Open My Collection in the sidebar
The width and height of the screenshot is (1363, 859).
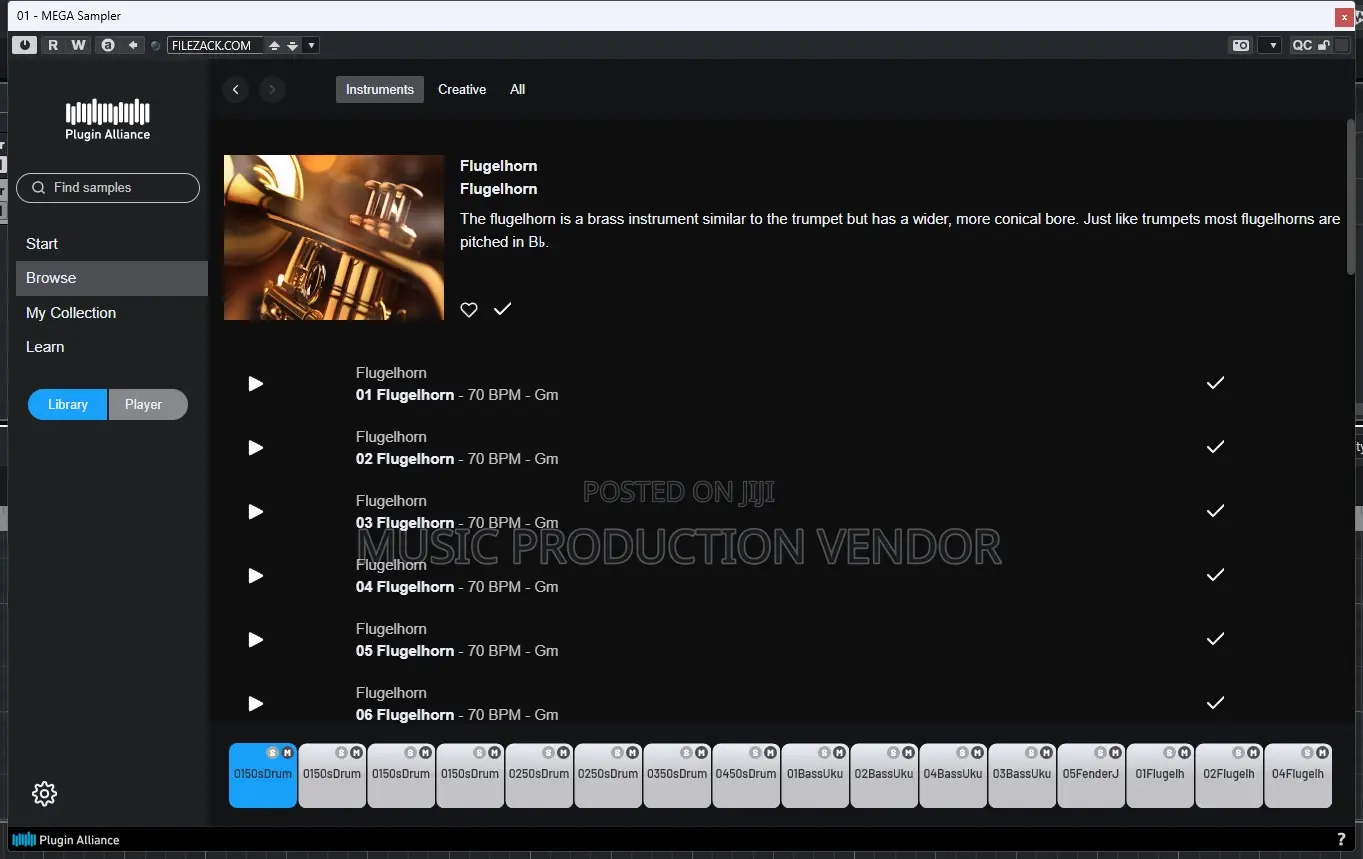pyautogui.click(x=71, y=313)
